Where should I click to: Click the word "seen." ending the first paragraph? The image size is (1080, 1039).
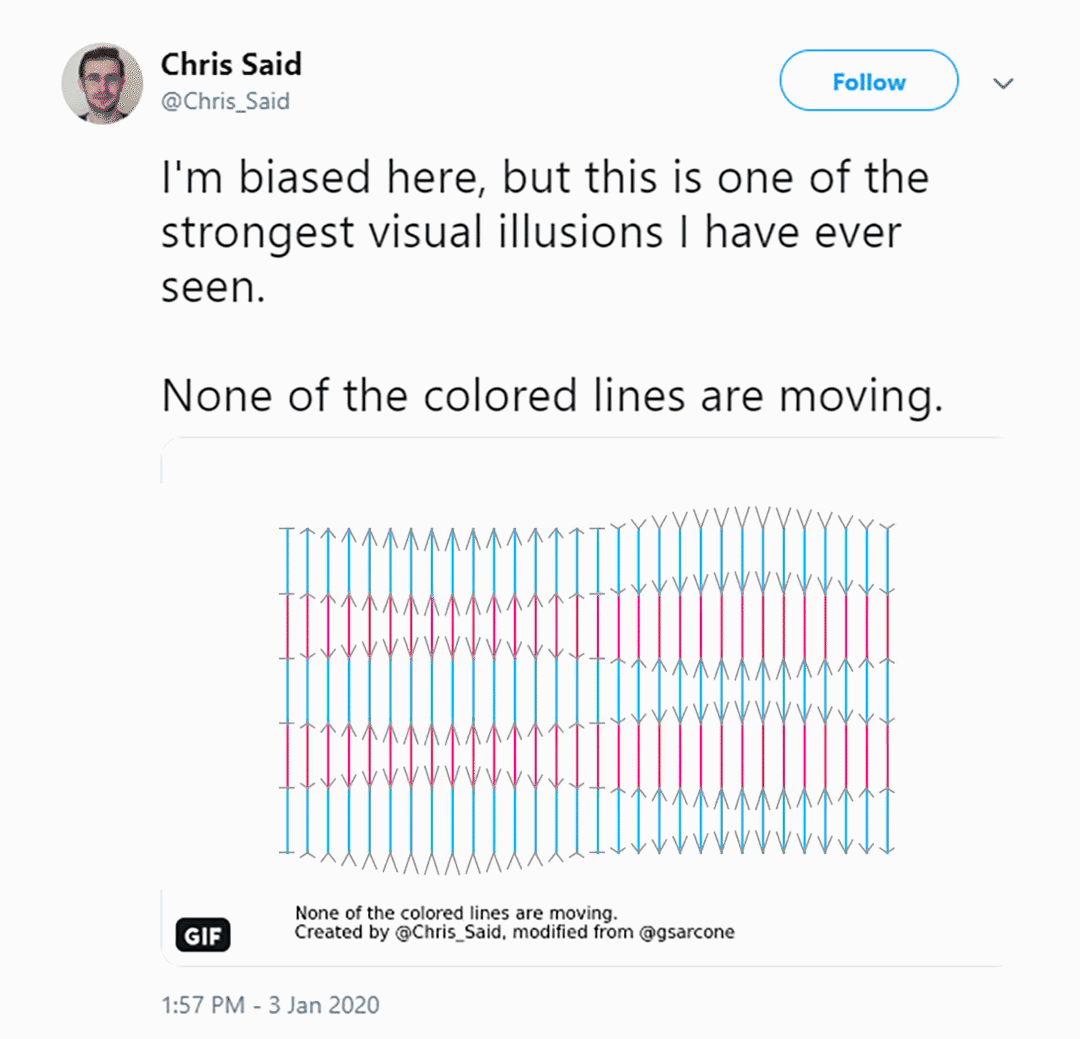pos(213,287)
